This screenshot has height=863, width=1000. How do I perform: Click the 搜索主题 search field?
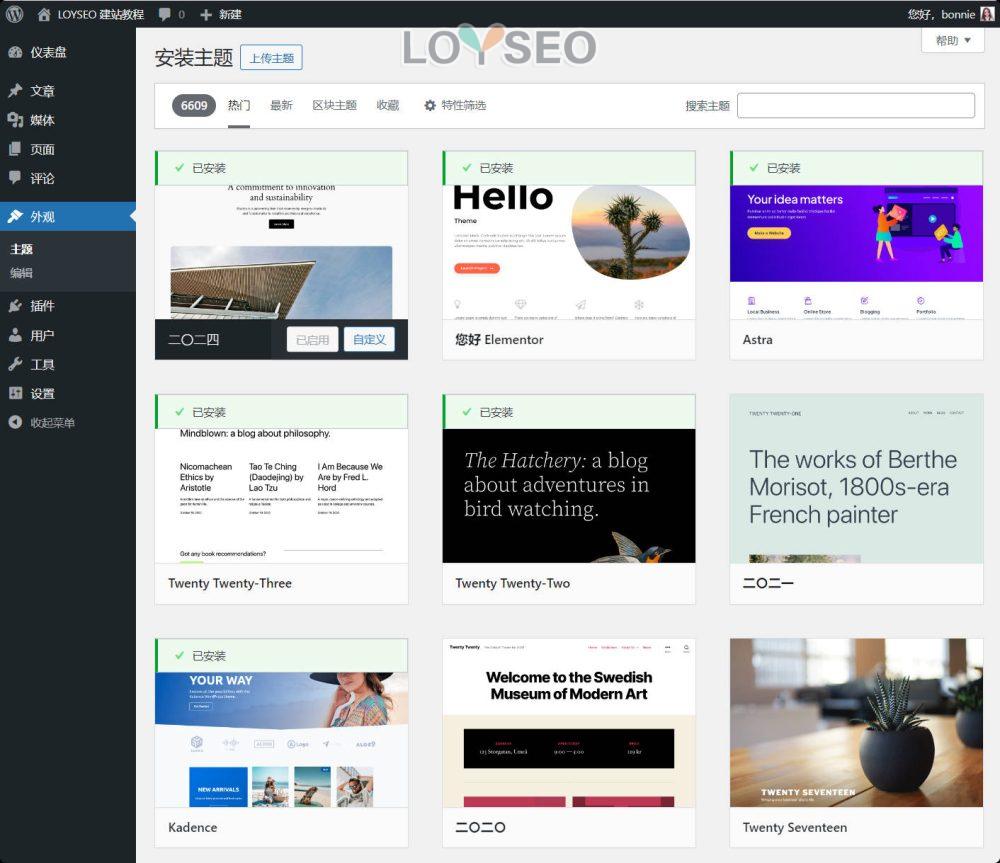(855, 105)
